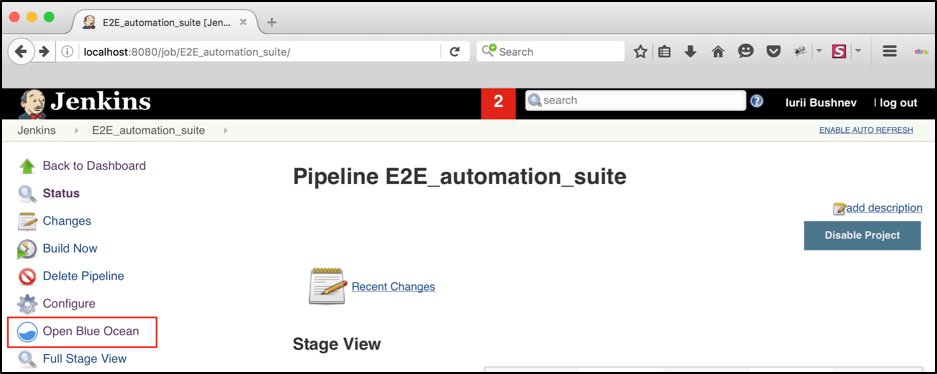937x374 pixels.
Task: Click the add description link
Action: point(884,208)
